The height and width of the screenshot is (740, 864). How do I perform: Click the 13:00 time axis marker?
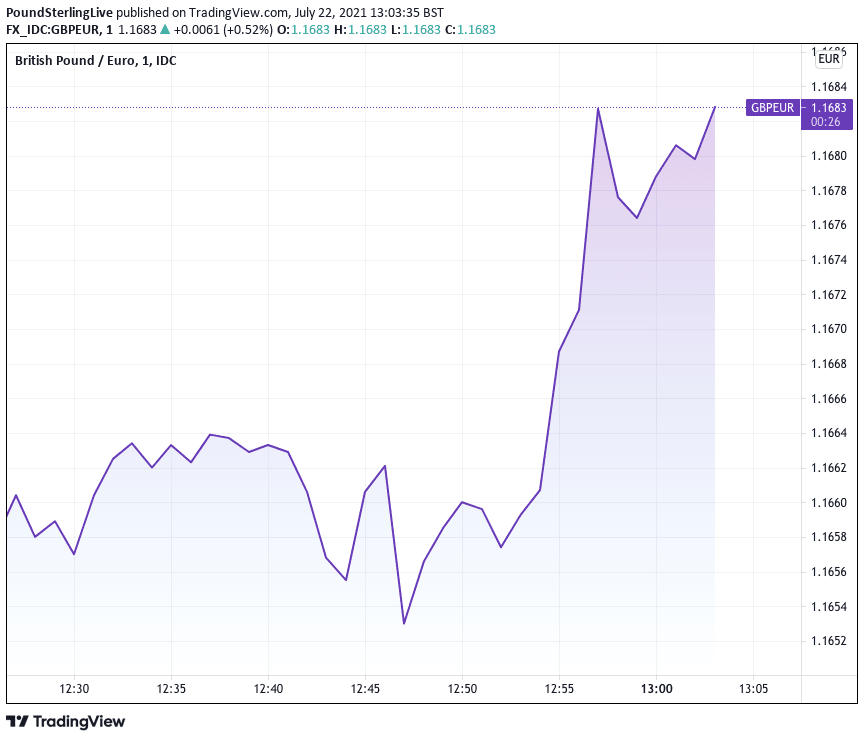[656, 689]
